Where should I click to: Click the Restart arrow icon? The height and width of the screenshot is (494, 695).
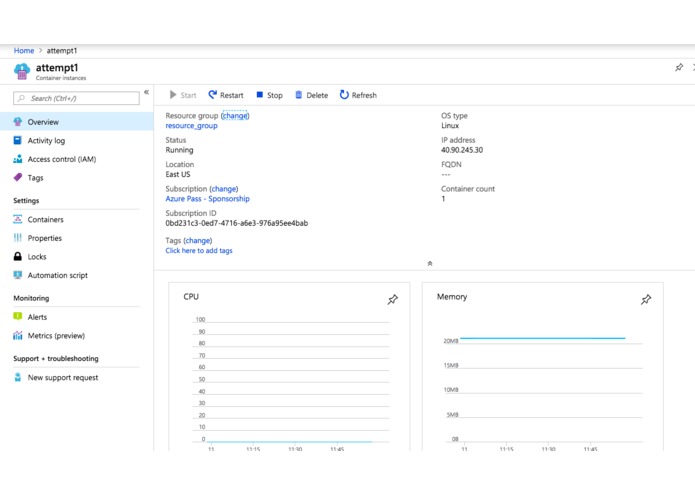click(213, 94)
